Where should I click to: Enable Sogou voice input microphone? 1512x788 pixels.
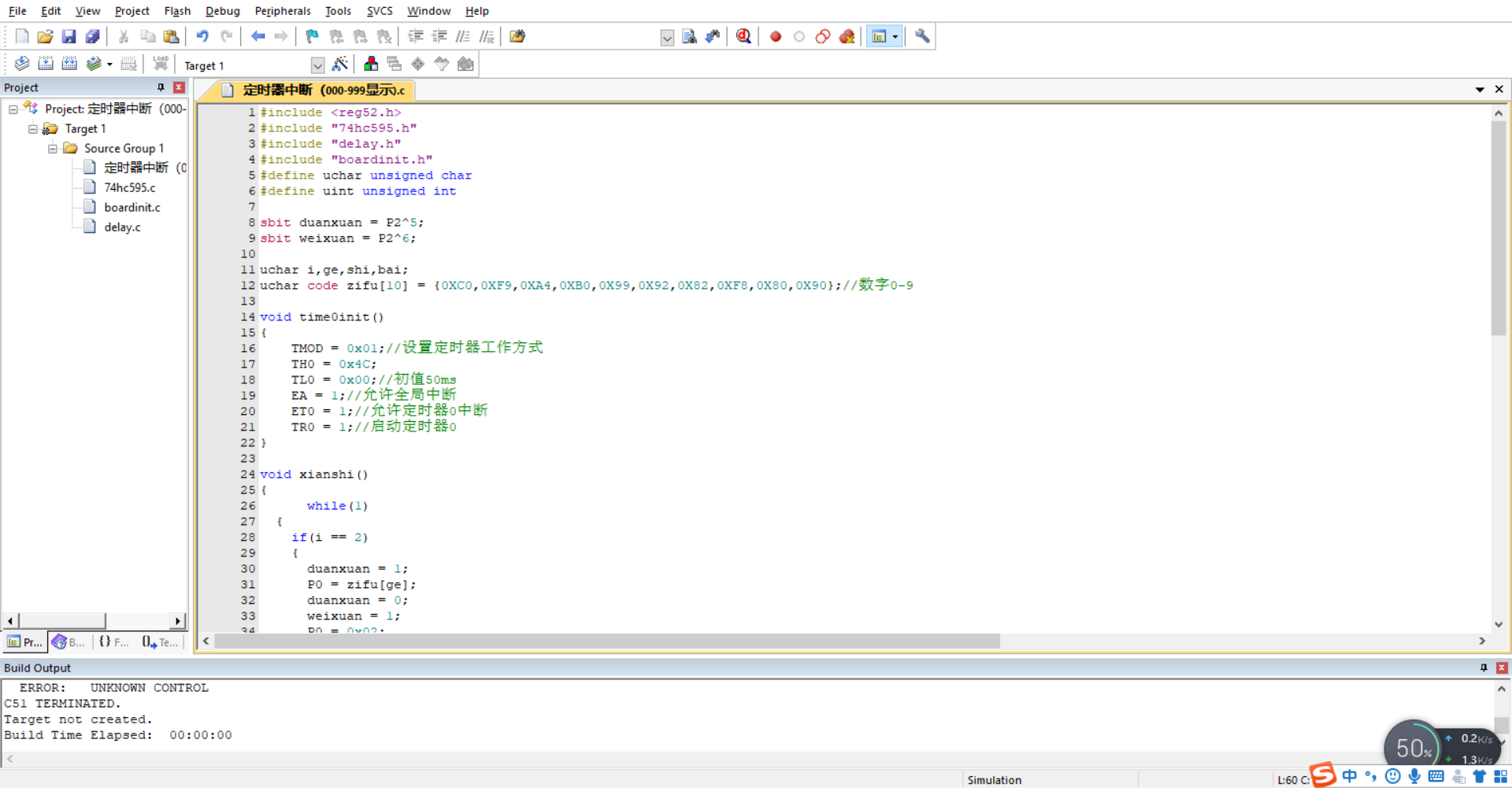(1414, 776)
